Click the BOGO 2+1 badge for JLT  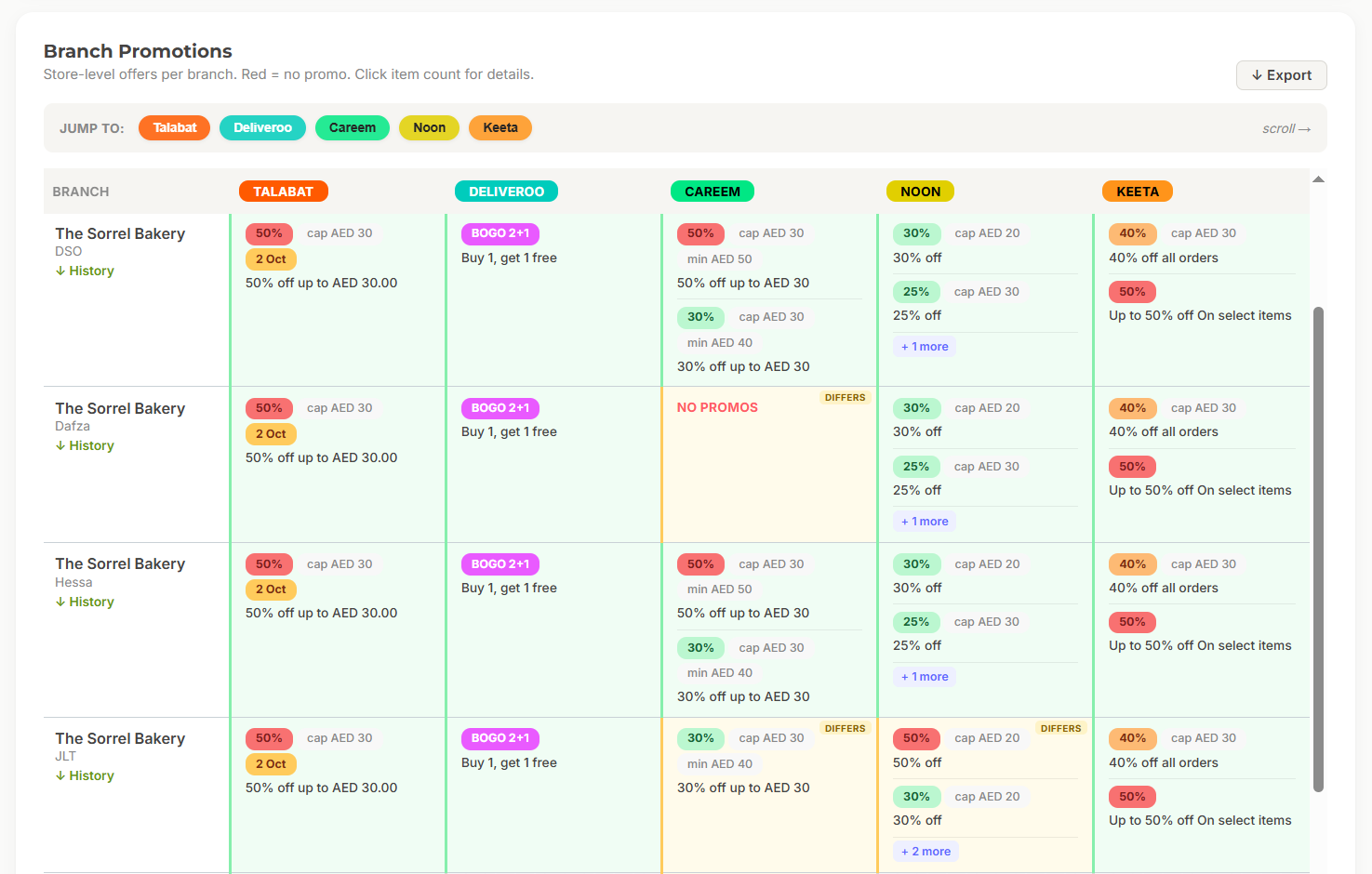pyautogui.click(x=500, y=738)
